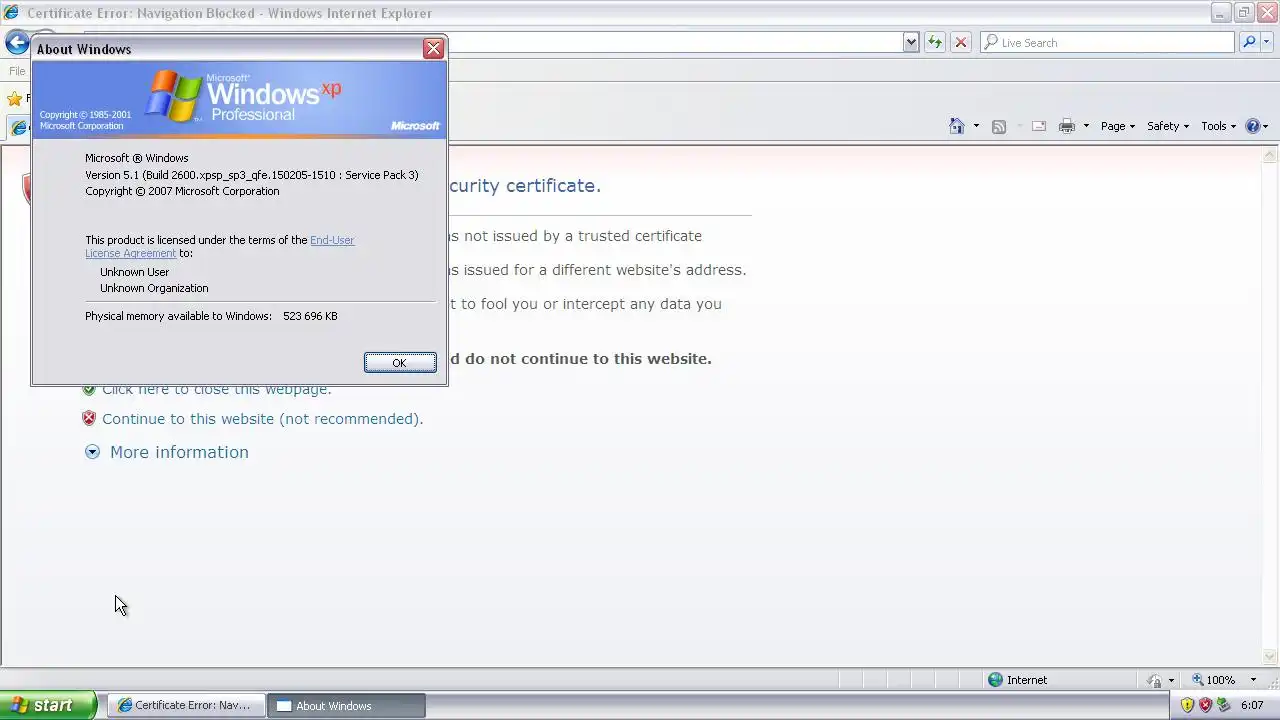Open the Page menu
This screenshot has height=720, width=1280.
pos(1118,126)
